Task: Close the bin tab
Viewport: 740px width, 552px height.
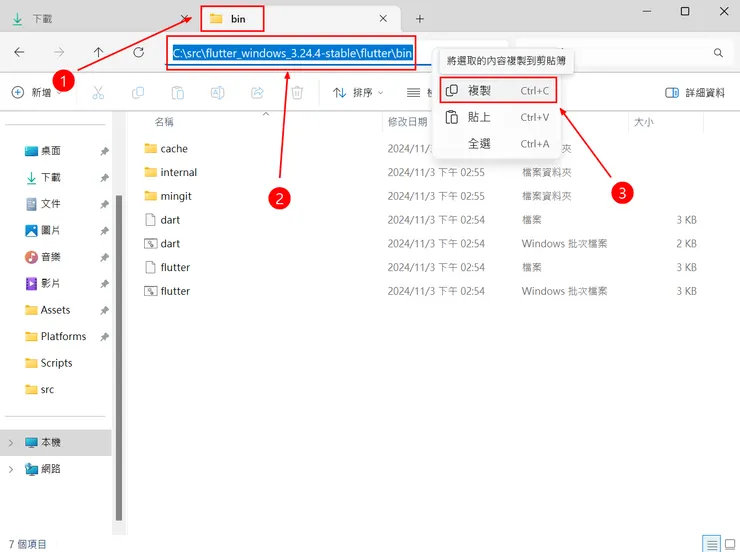Action: point(383,18)
